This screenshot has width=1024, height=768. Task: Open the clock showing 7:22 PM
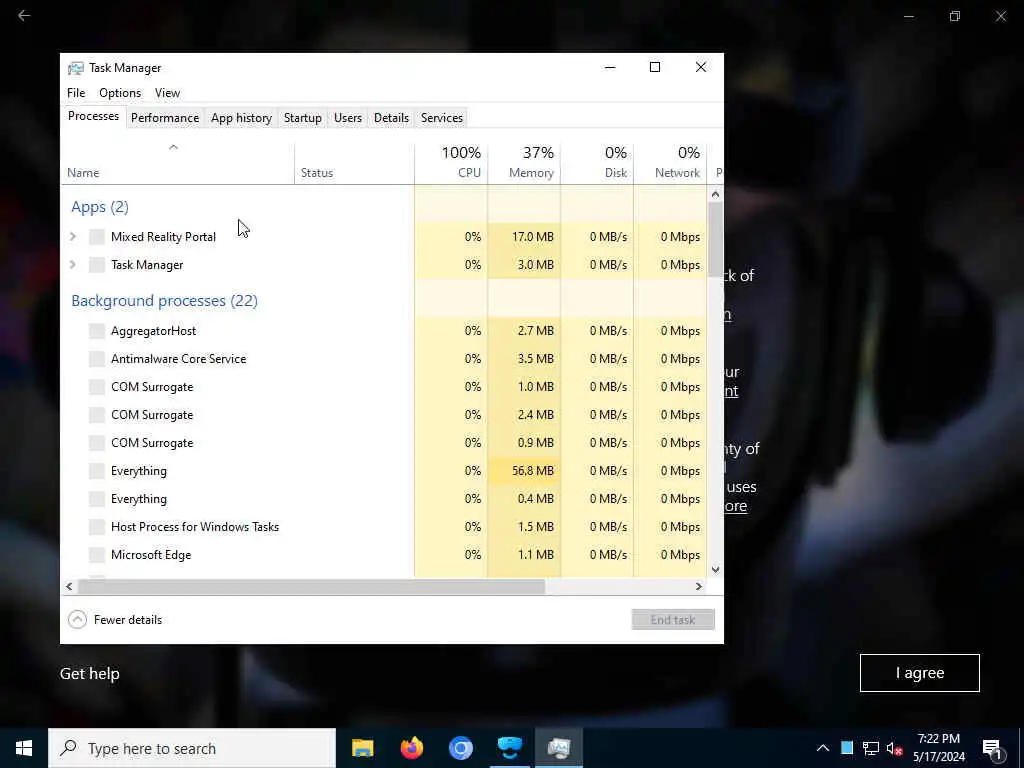938,748
